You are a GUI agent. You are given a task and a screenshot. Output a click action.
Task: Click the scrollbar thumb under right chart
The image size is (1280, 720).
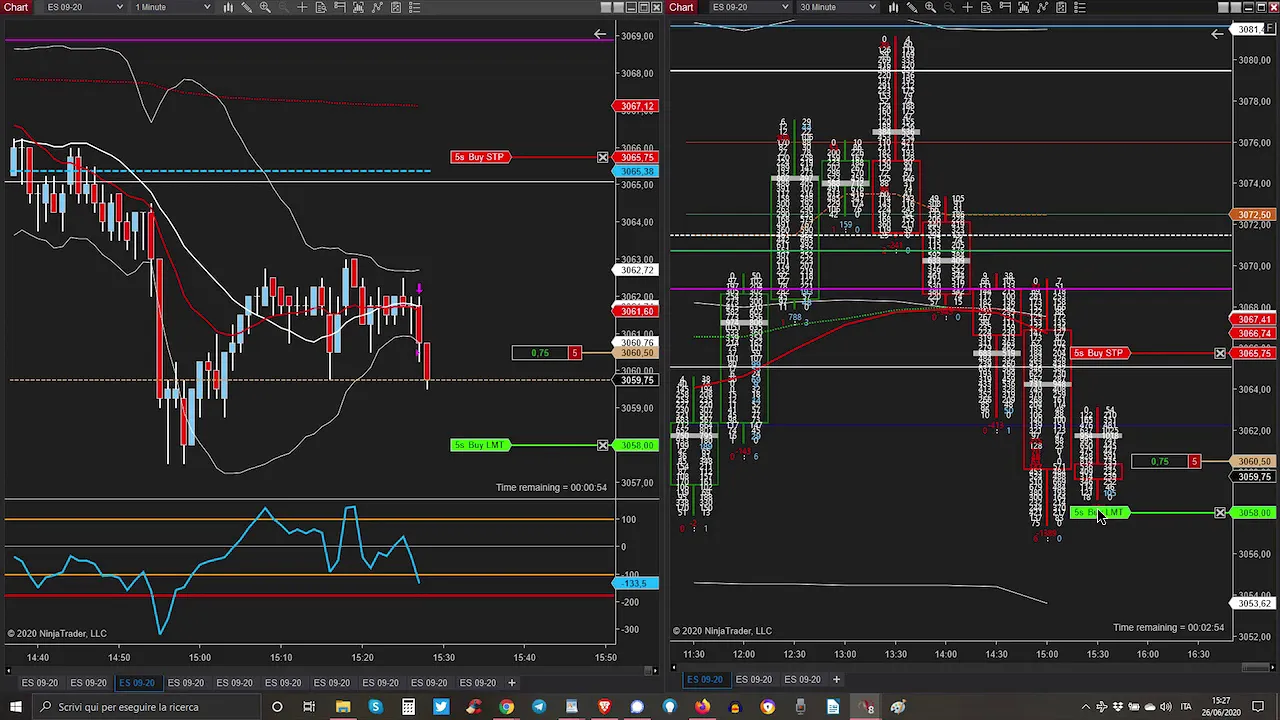point(1255,668)
